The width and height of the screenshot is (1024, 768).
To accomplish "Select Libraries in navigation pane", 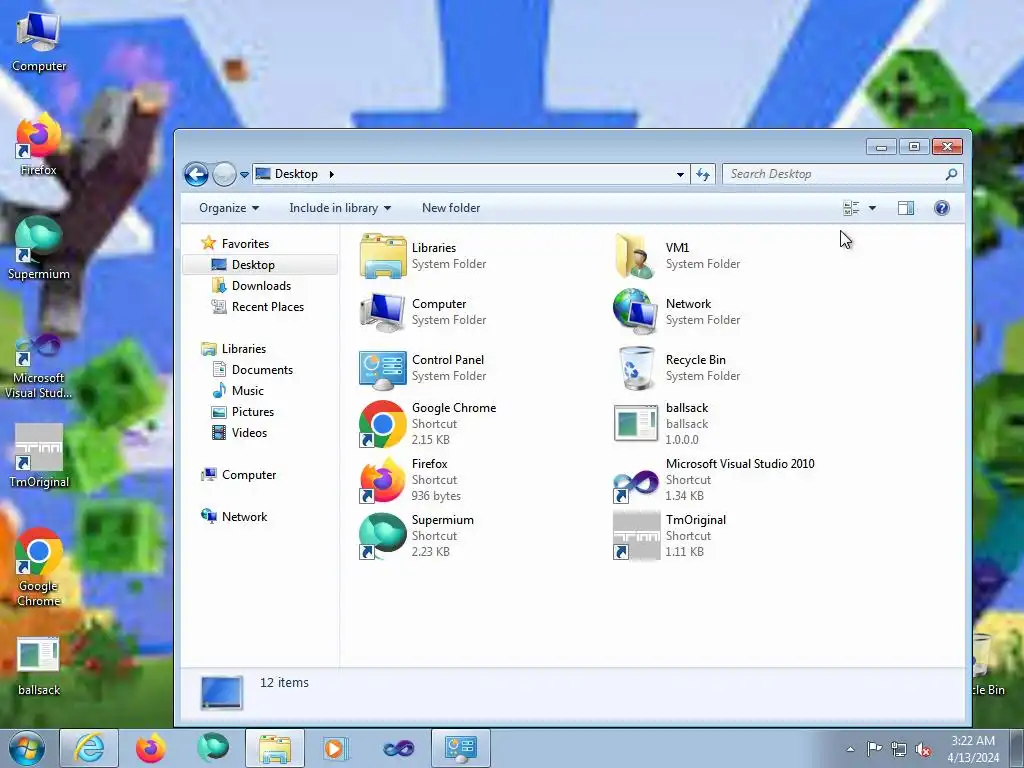I will click(x=244, y=349).
